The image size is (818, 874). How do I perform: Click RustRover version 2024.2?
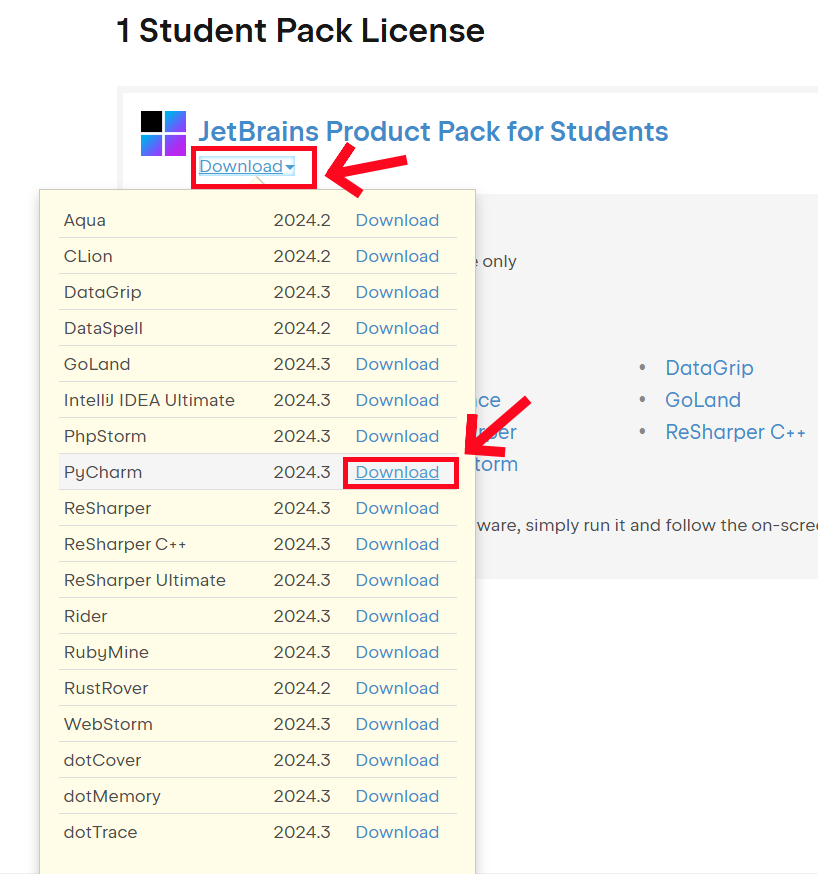[x=302, y=688]
